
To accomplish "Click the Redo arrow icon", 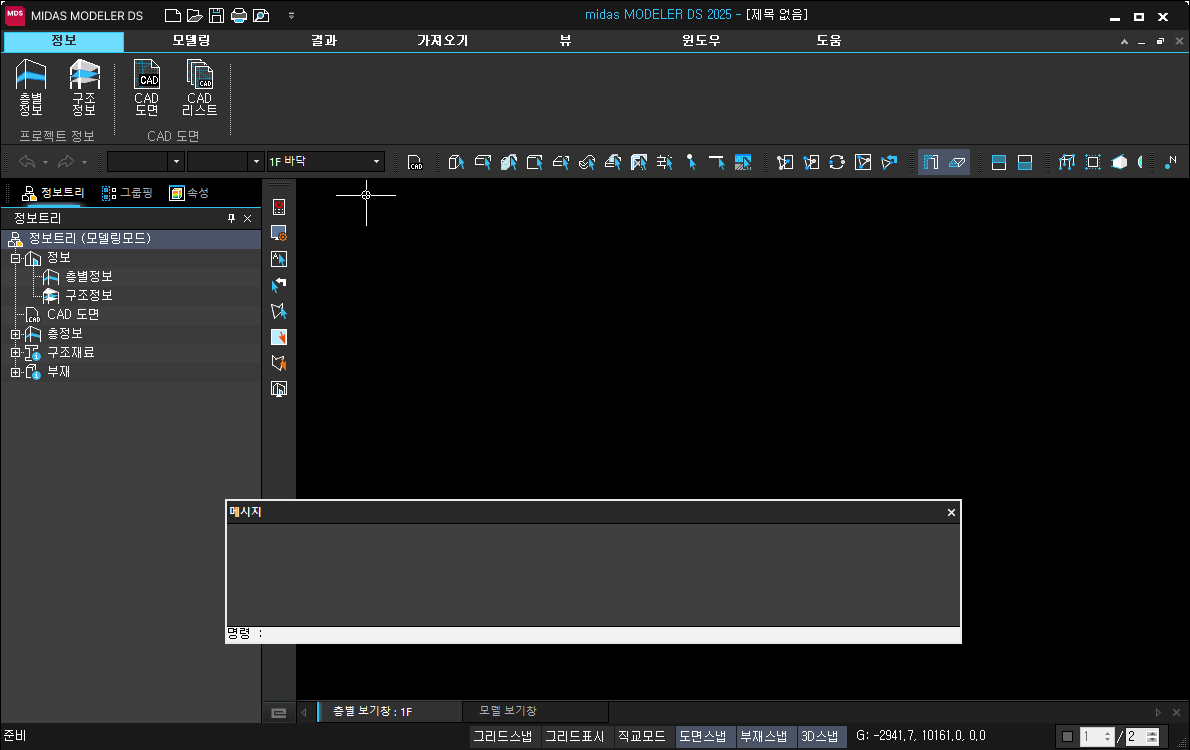I will (x=66, y=162).
